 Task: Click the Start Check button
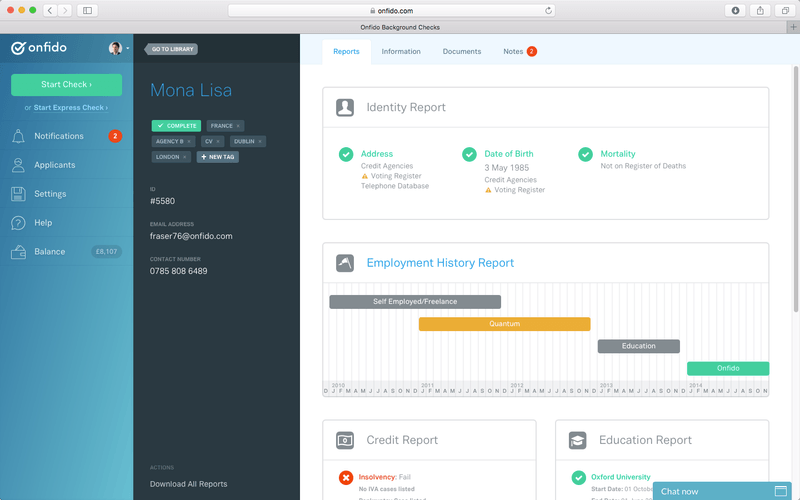point(66,85)
